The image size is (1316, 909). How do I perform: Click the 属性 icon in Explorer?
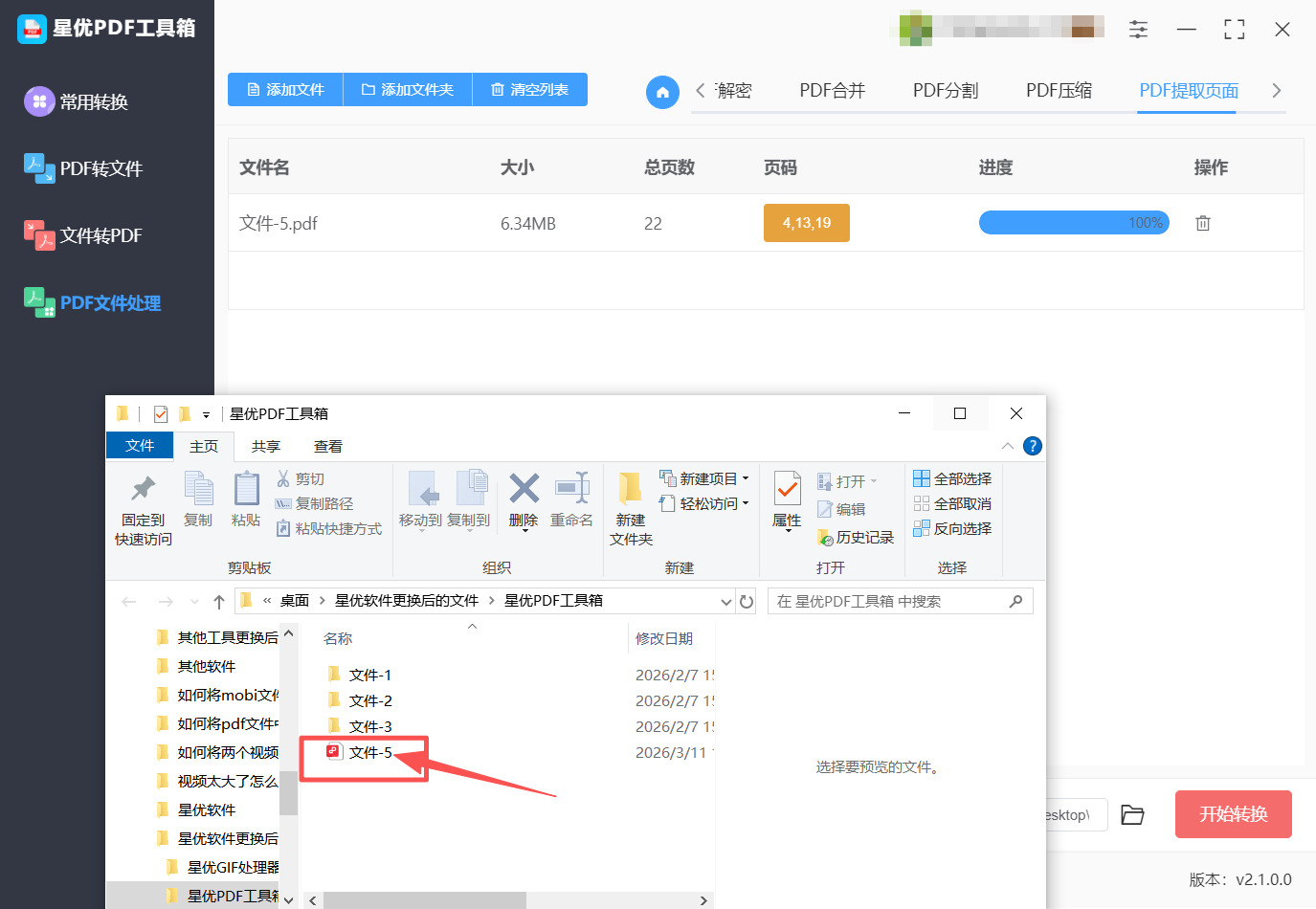(788, 488)
